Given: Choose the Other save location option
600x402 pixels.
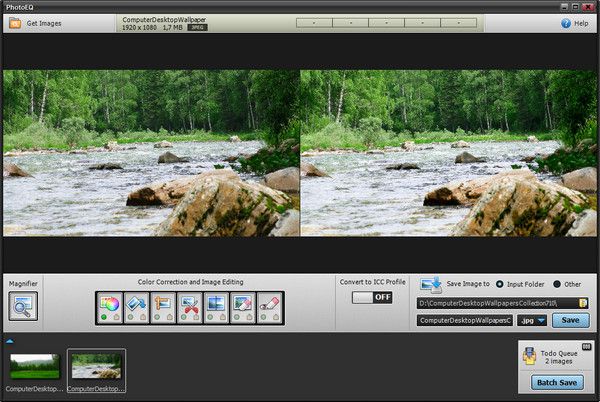Looking at the screenshot, I should 556,284.
